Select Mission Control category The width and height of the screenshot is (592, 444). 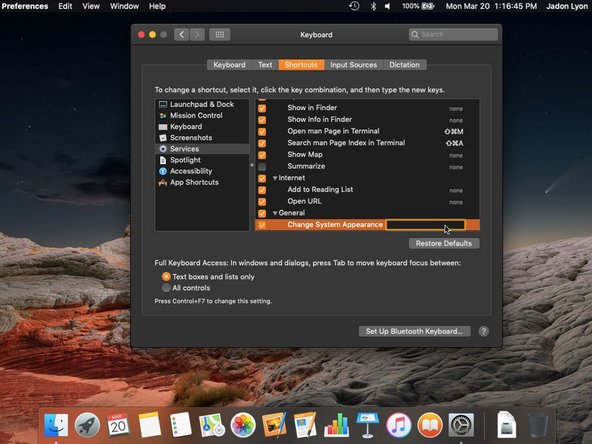point(202,116)
